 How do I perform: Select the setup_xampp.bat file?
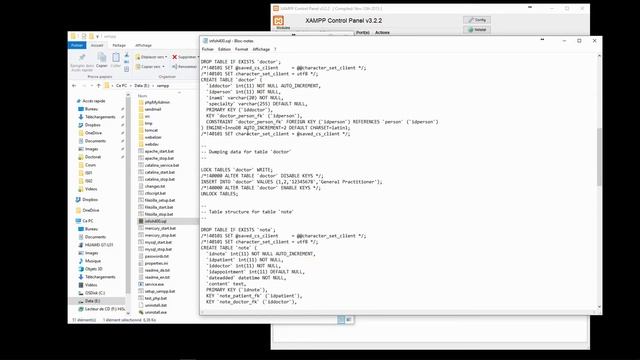pos(160,291)
